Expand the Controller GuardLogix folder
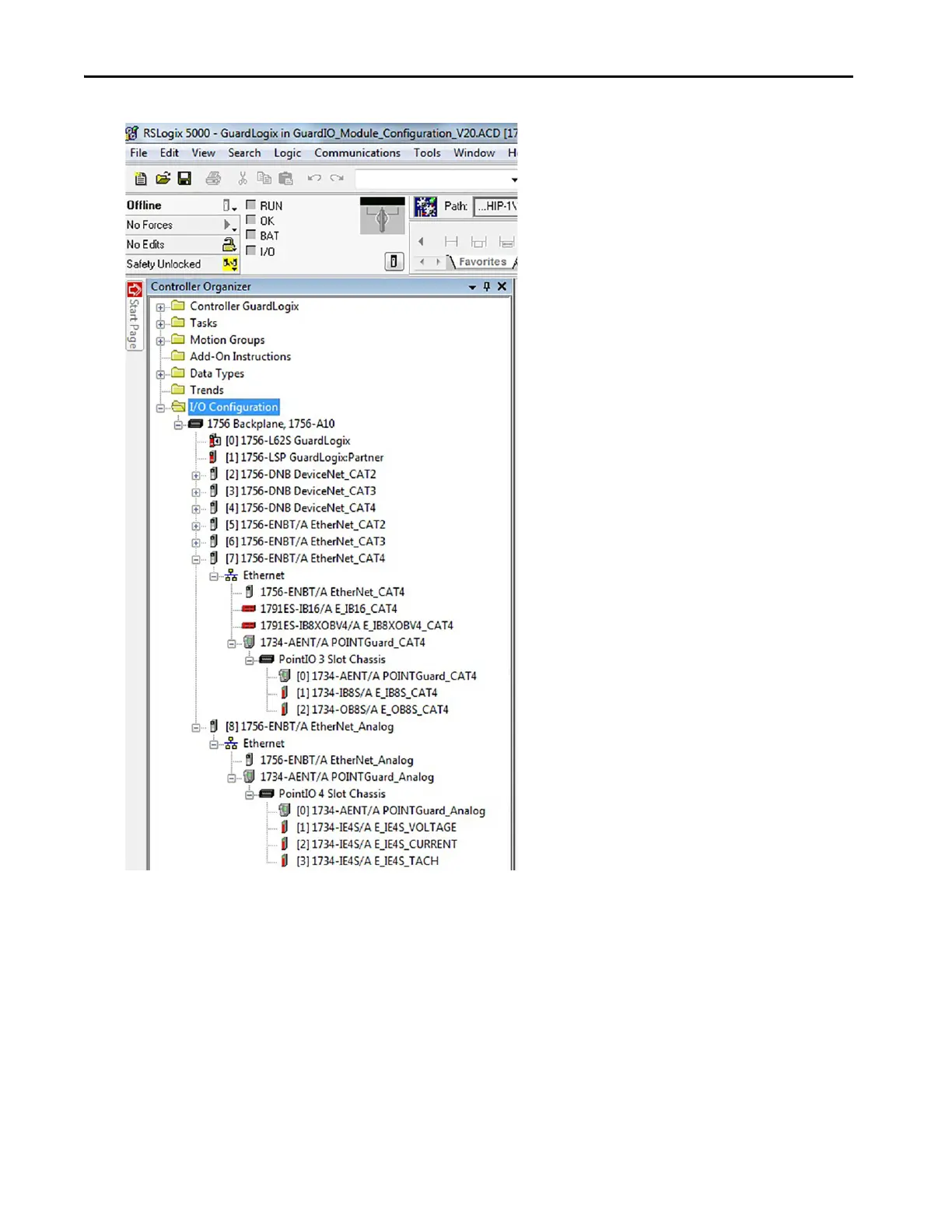Image resolution: width=952 pixels, height=1232 pixels. point(161,307)
